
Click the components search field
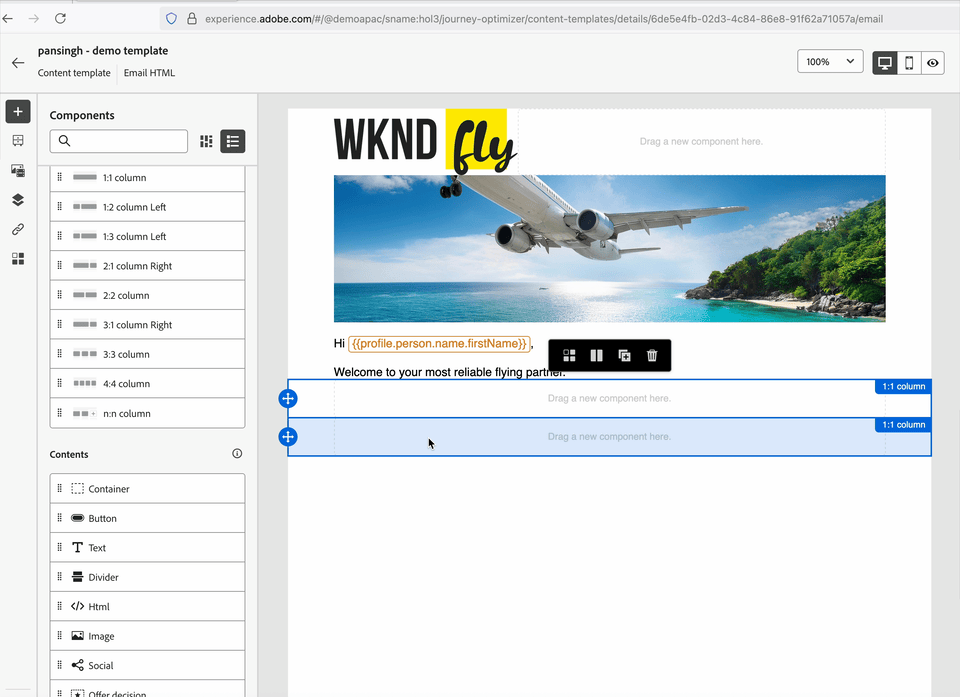119,141
